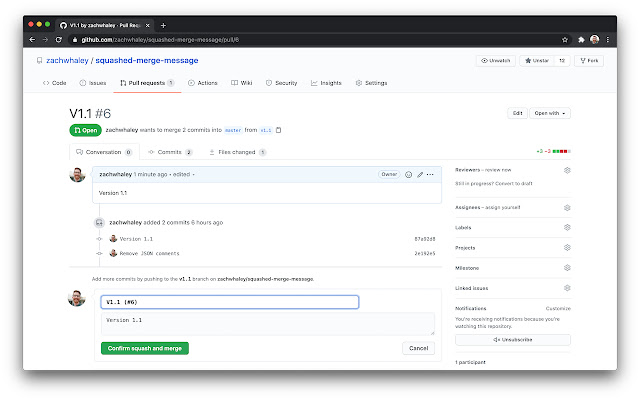
Task: Switch to the Issues tab
Action: pyautogui.click(x=93, y=83)
